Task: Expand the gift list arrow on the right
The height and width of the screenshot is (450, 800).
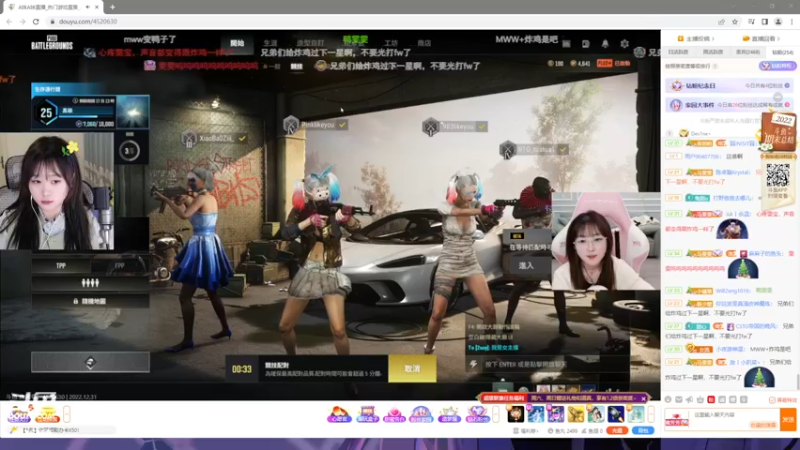Action: 651,414
